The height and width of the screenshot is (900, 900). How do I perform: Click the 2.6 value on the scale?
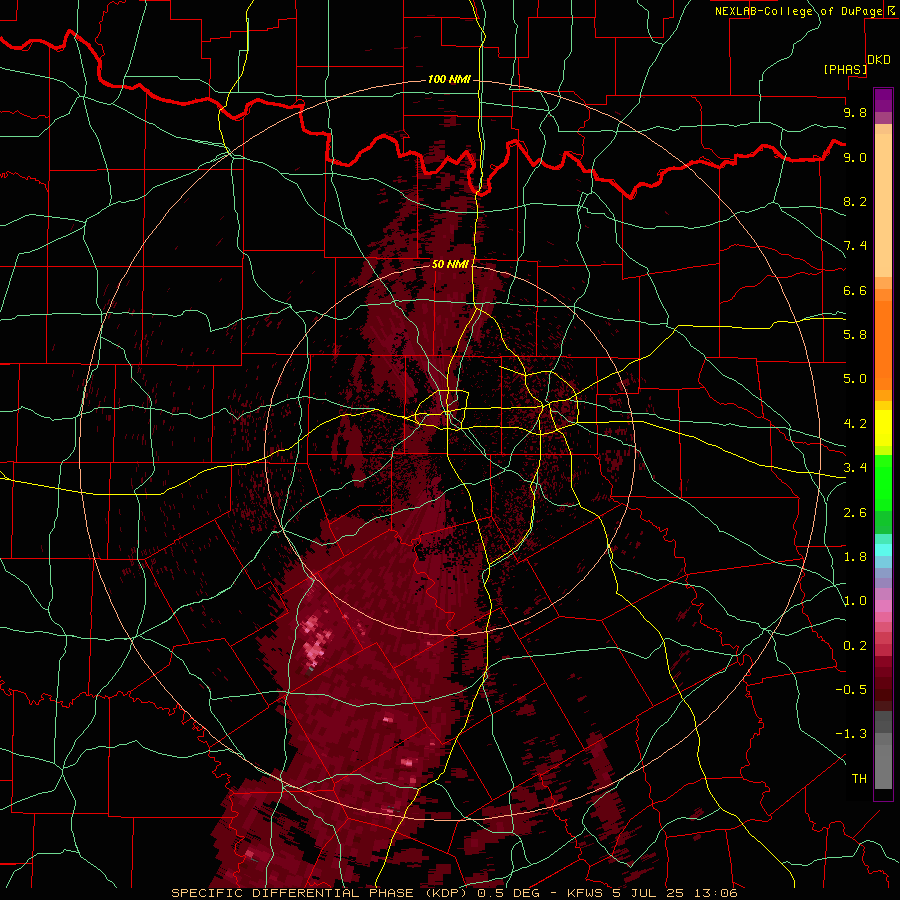click(855, 513)
